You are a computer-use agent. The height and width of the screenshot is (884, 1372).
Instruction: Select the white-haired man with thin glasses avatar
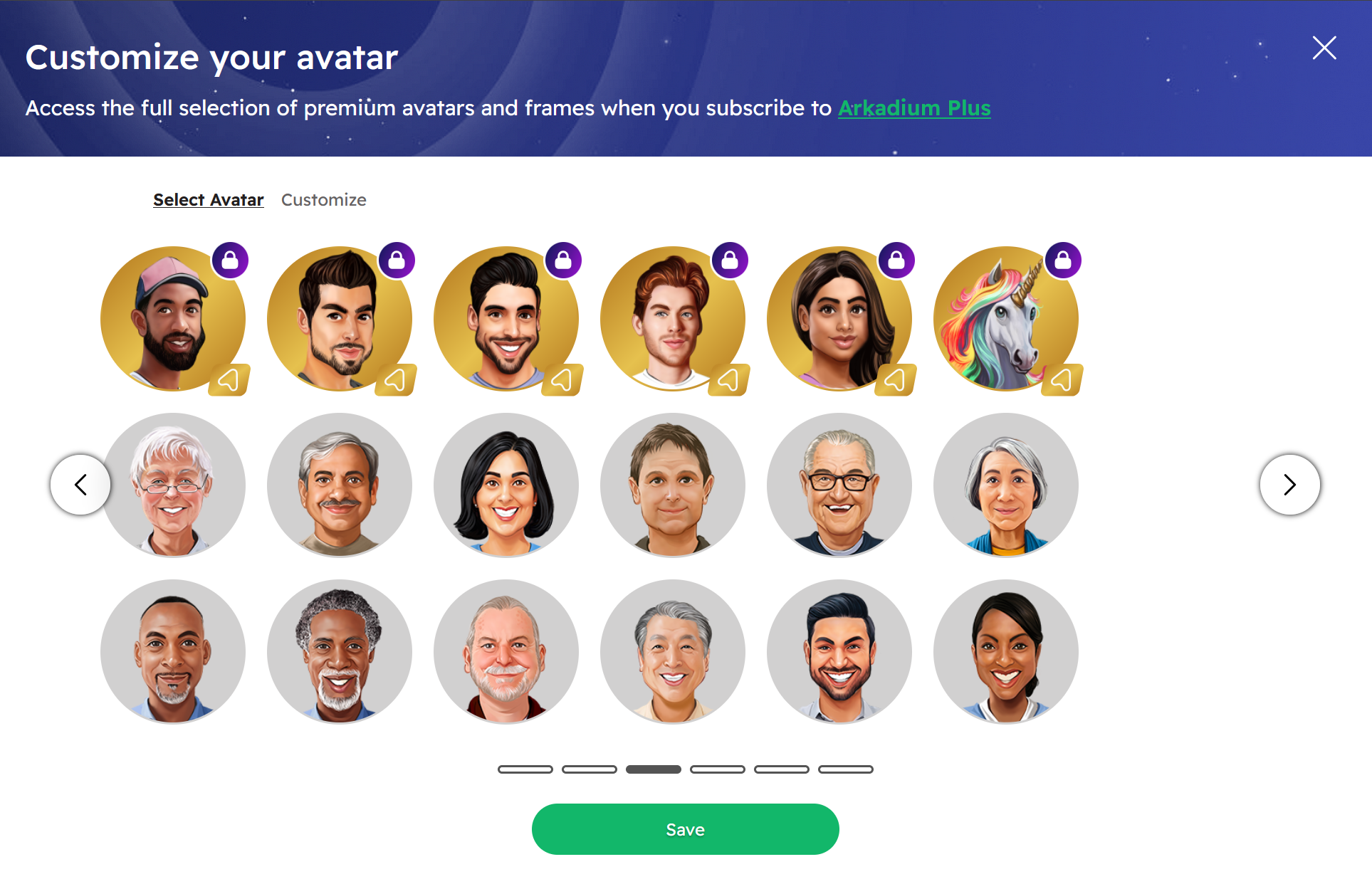tap(173, 485)
